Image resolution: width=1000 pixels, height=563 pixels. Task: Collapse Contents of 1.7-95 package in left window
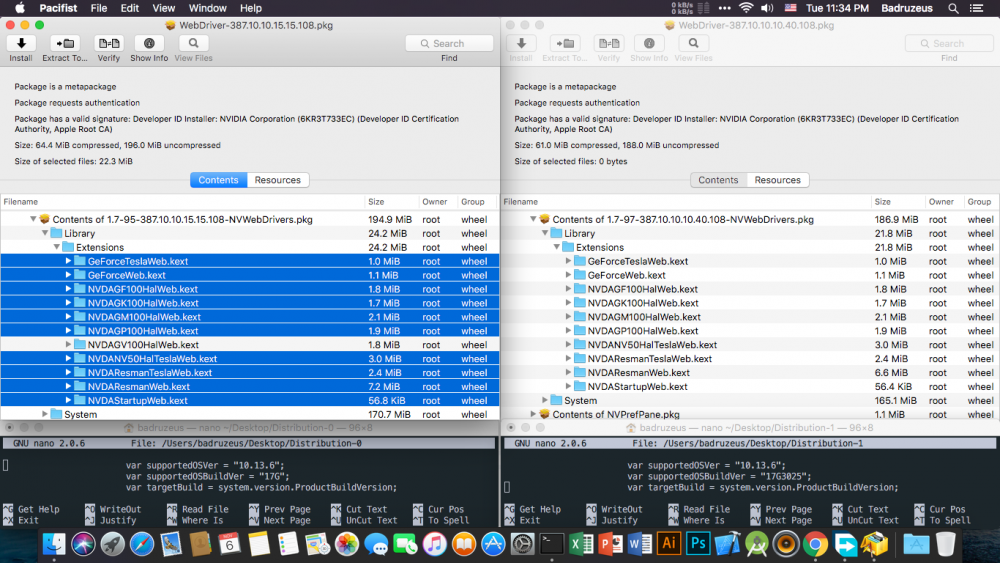(33, 219)
